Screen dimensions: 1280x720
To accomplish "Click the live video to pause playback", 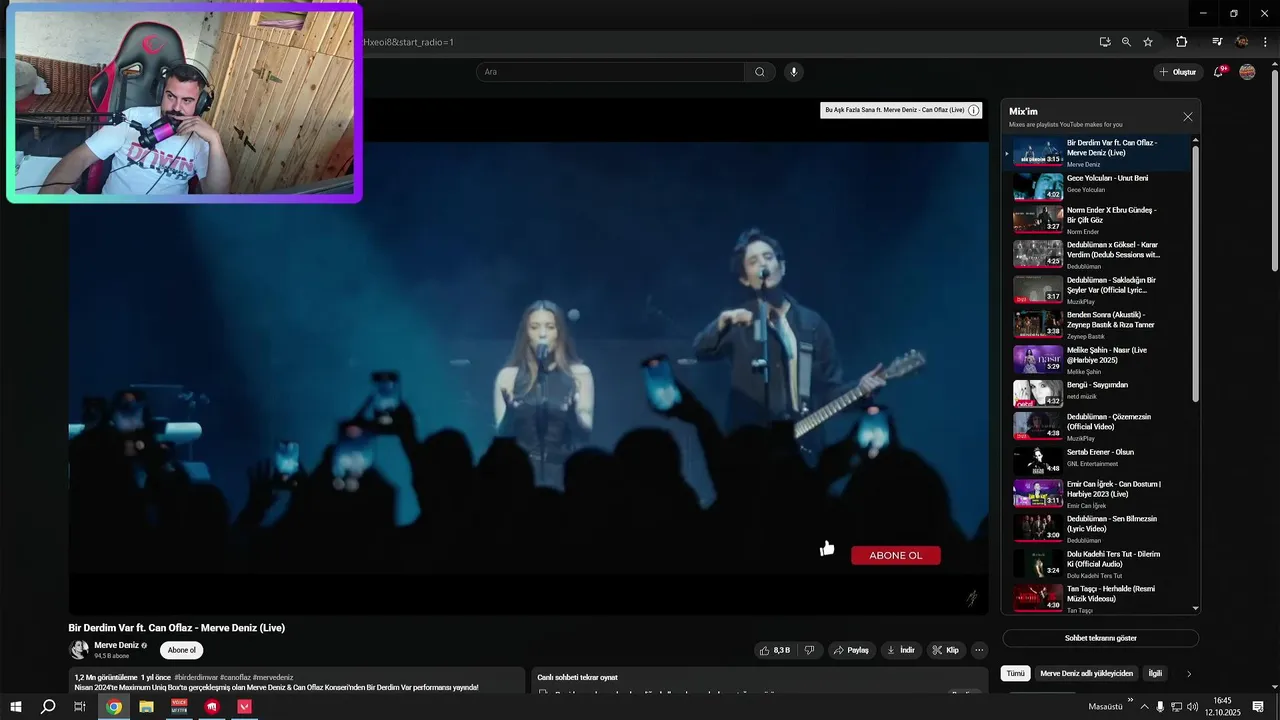I will coord(528,356).
